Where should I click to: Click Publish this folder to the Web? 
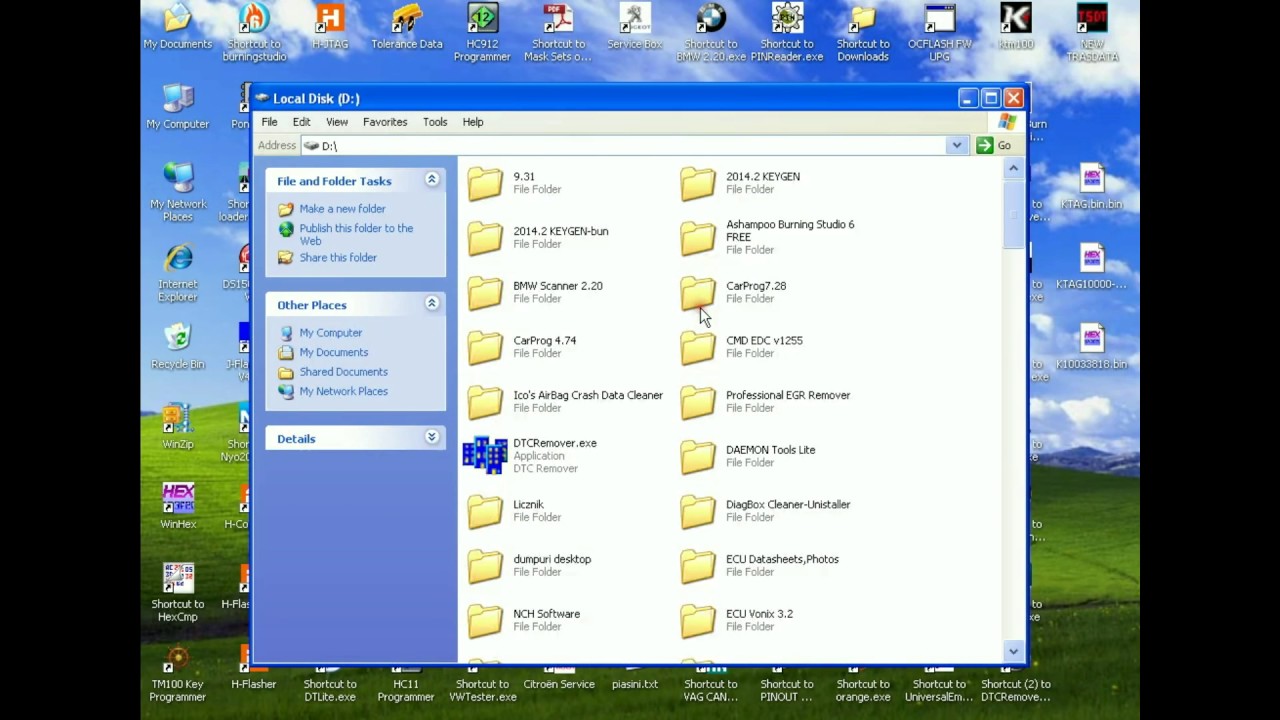356,235
